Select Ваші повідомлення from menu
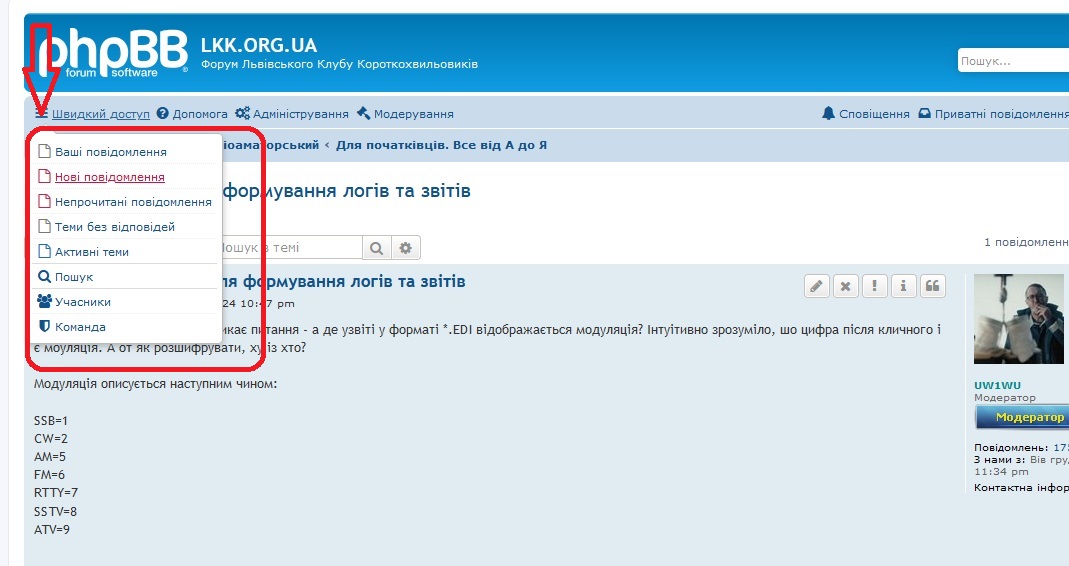Viewport: 1069px width, 566px height. (x=110, y=152)
